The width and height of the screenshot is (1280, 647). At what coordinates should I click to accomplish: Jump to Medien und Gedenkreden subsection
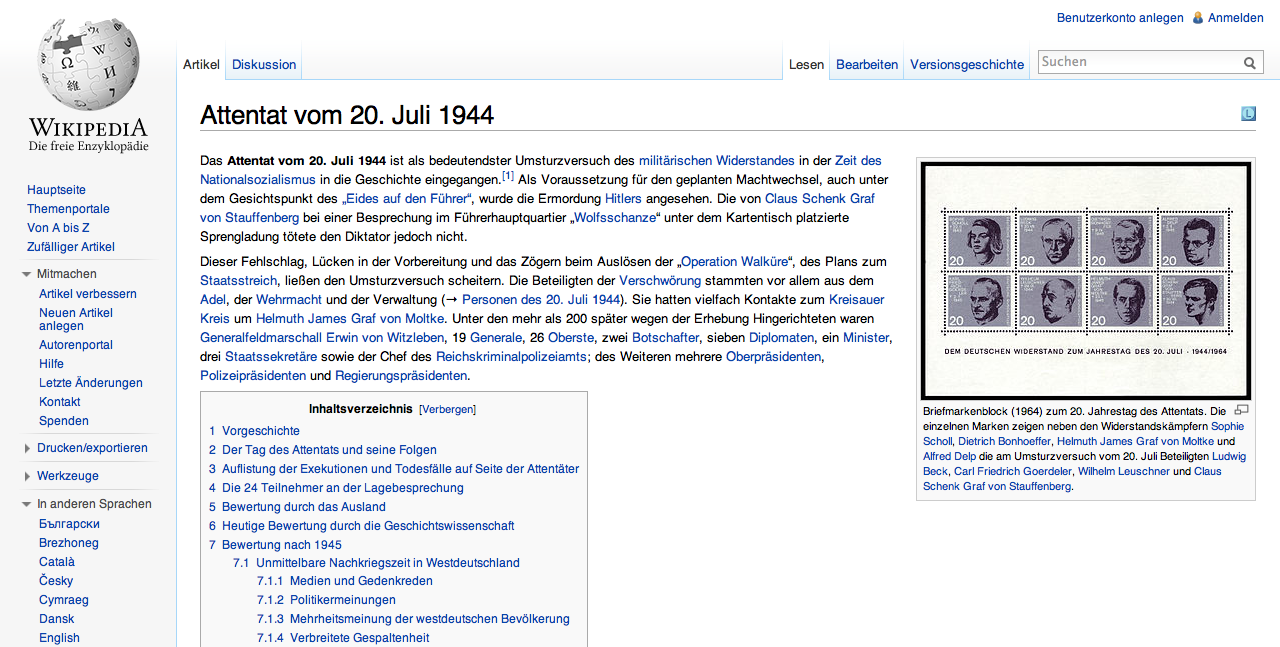coord(345,581)
